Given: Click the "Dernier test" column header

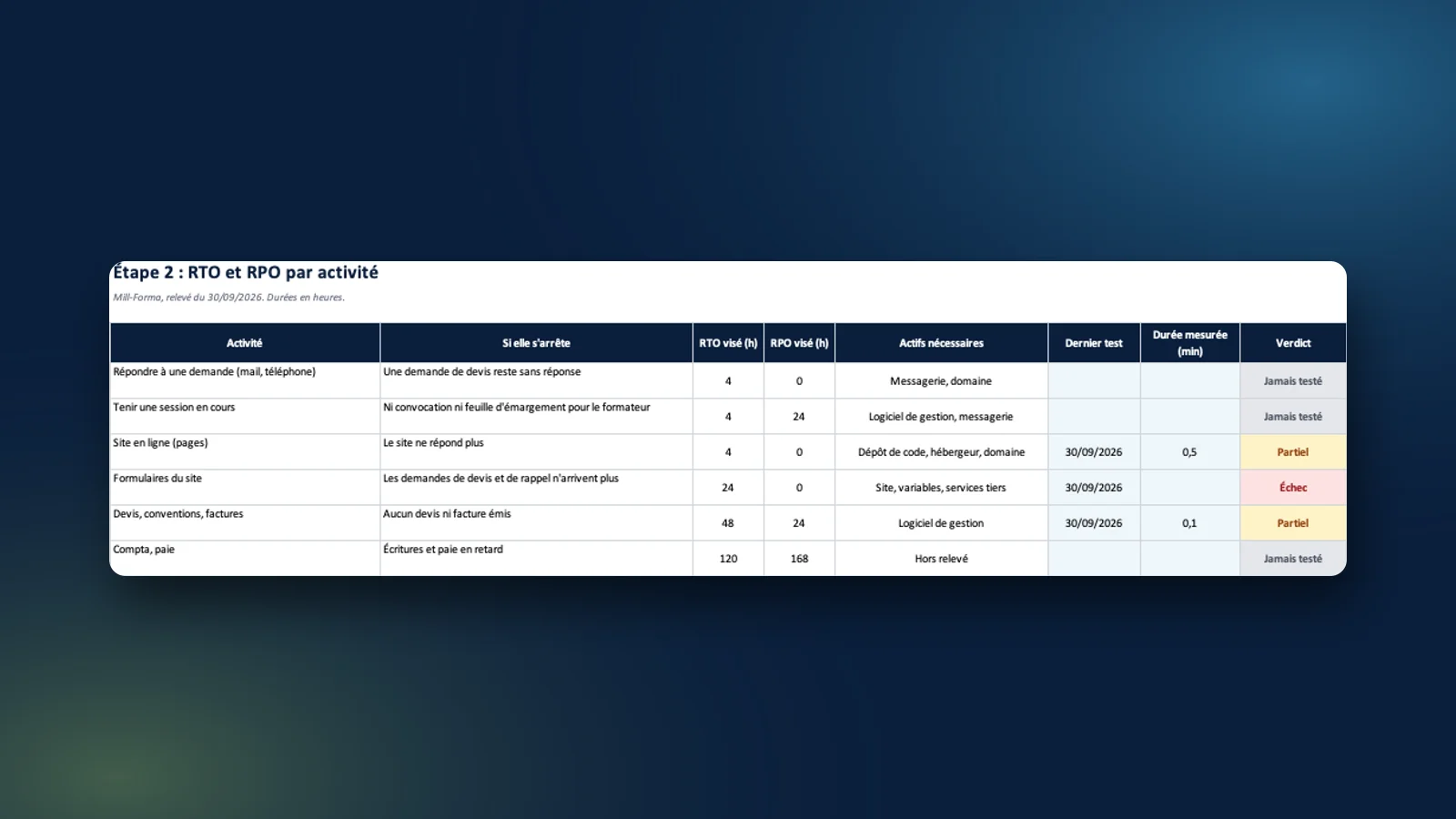Looking at the screenshot, I should click(1094, 343).
